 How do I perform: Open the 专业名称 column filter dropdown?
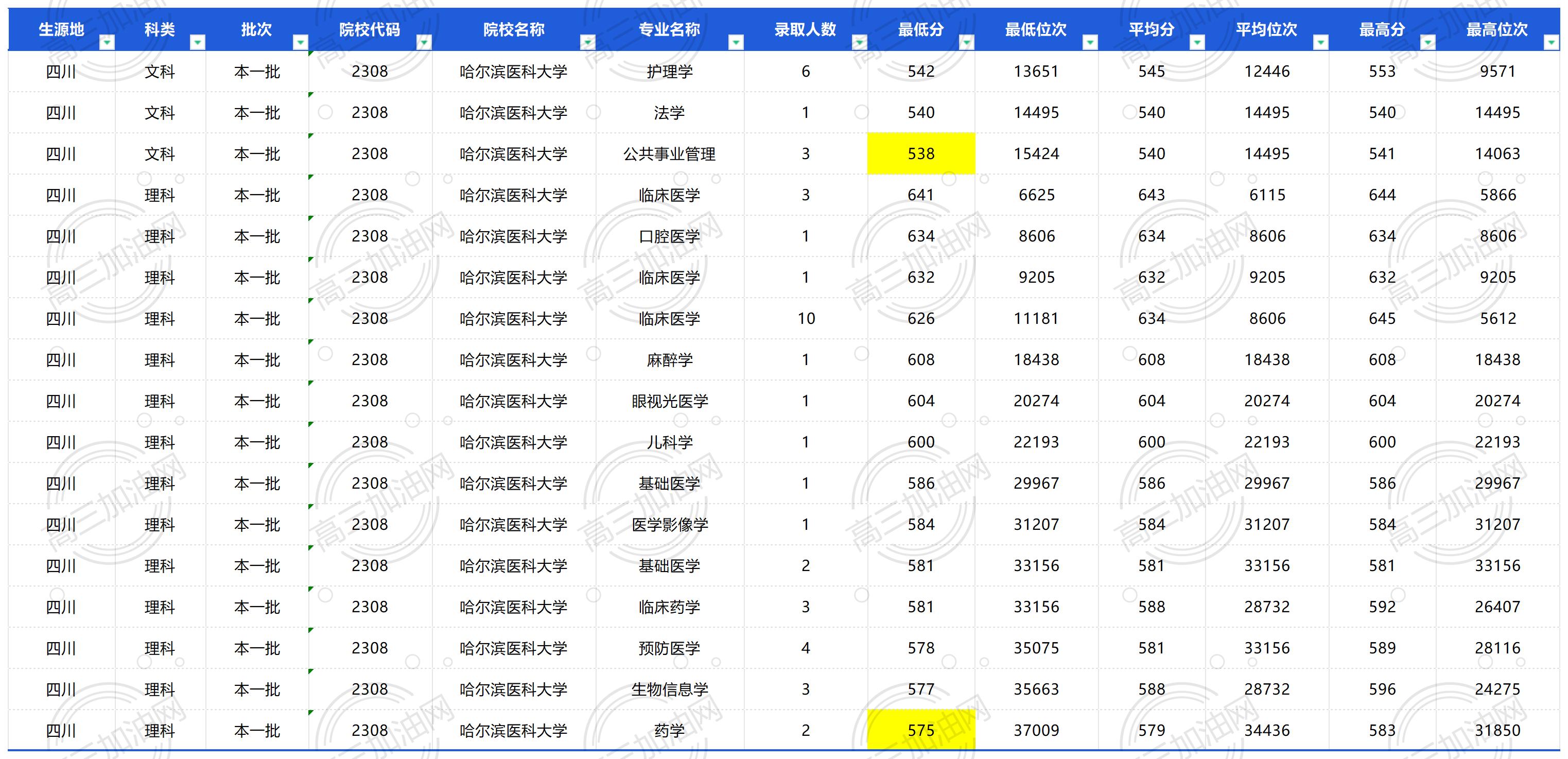736,42
